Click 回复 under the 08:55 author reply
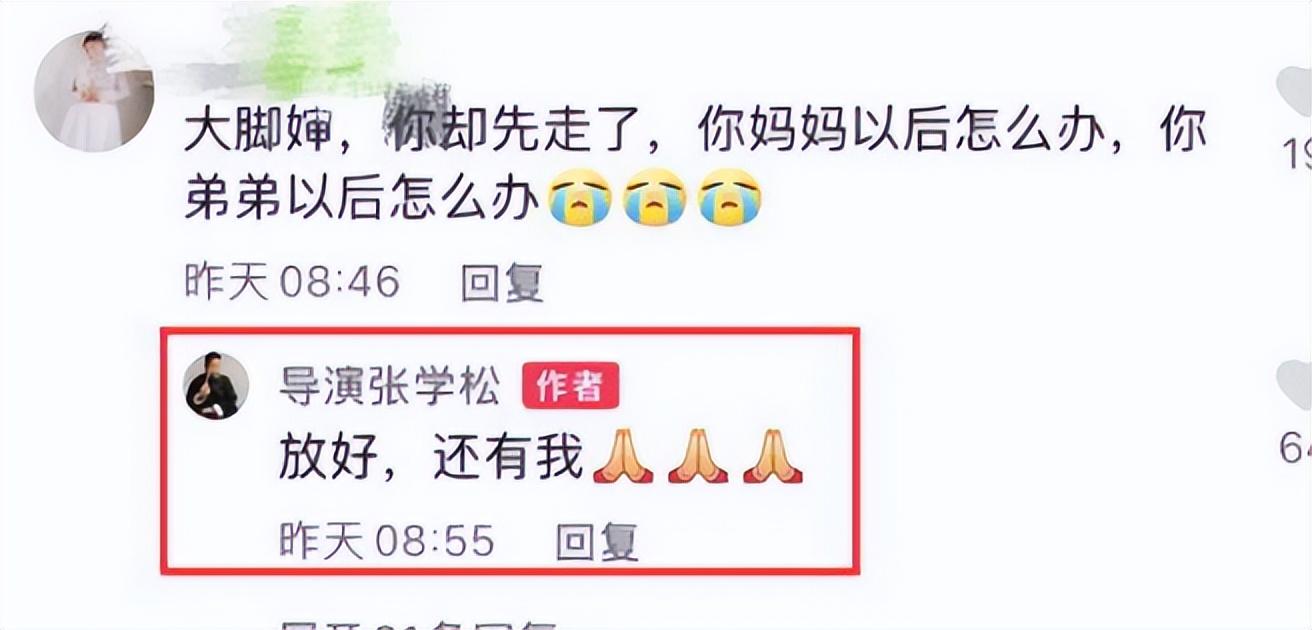This screenshot has width=1312, height=630. (x=597, y=542)
